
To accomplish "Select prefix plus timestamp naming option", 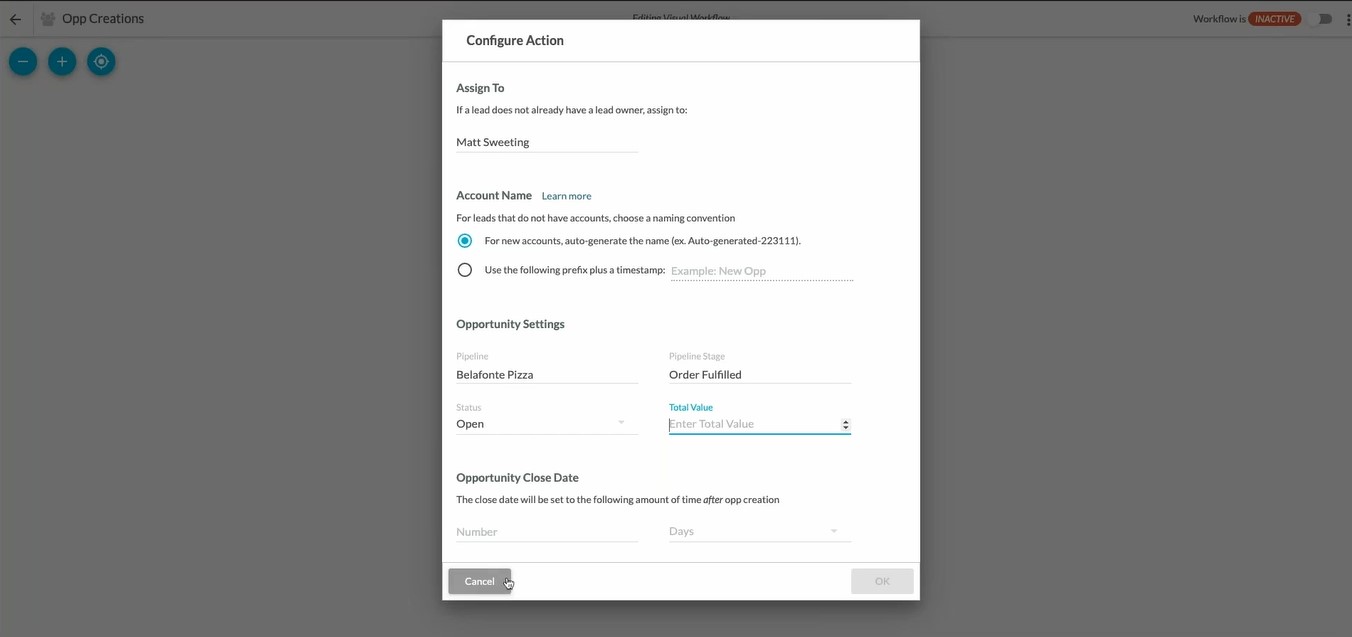I will 465,270.
